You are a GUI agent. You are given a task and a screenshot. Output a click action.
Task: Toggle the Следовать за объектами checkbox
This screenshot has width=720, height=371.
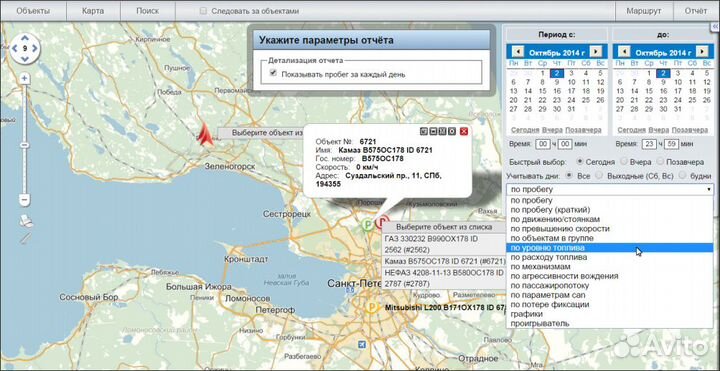pos(203,11)
